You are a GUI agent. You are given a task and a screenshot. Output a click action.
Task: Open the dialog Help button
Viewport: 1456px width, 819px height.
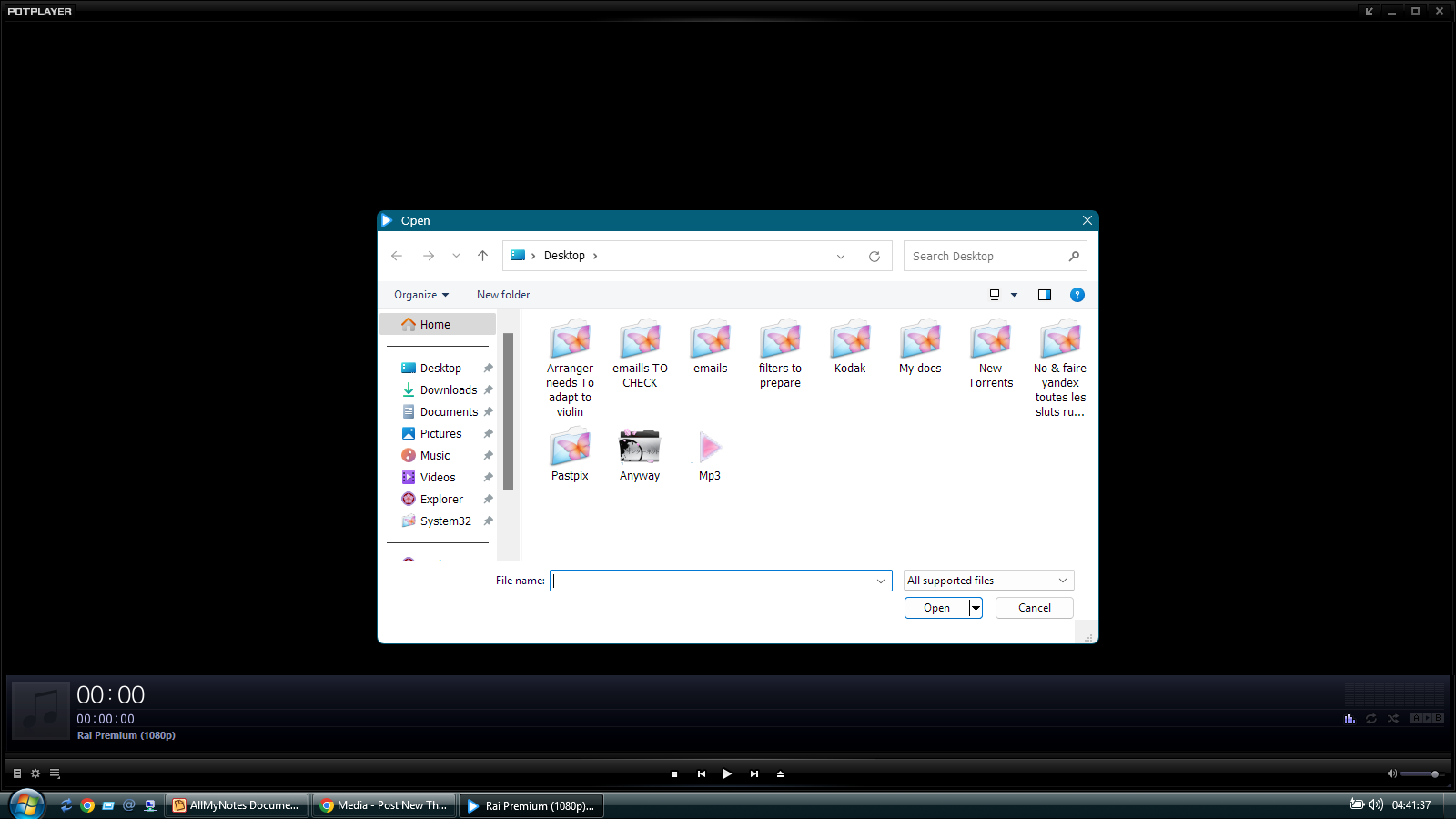(x=1077, y=295)
